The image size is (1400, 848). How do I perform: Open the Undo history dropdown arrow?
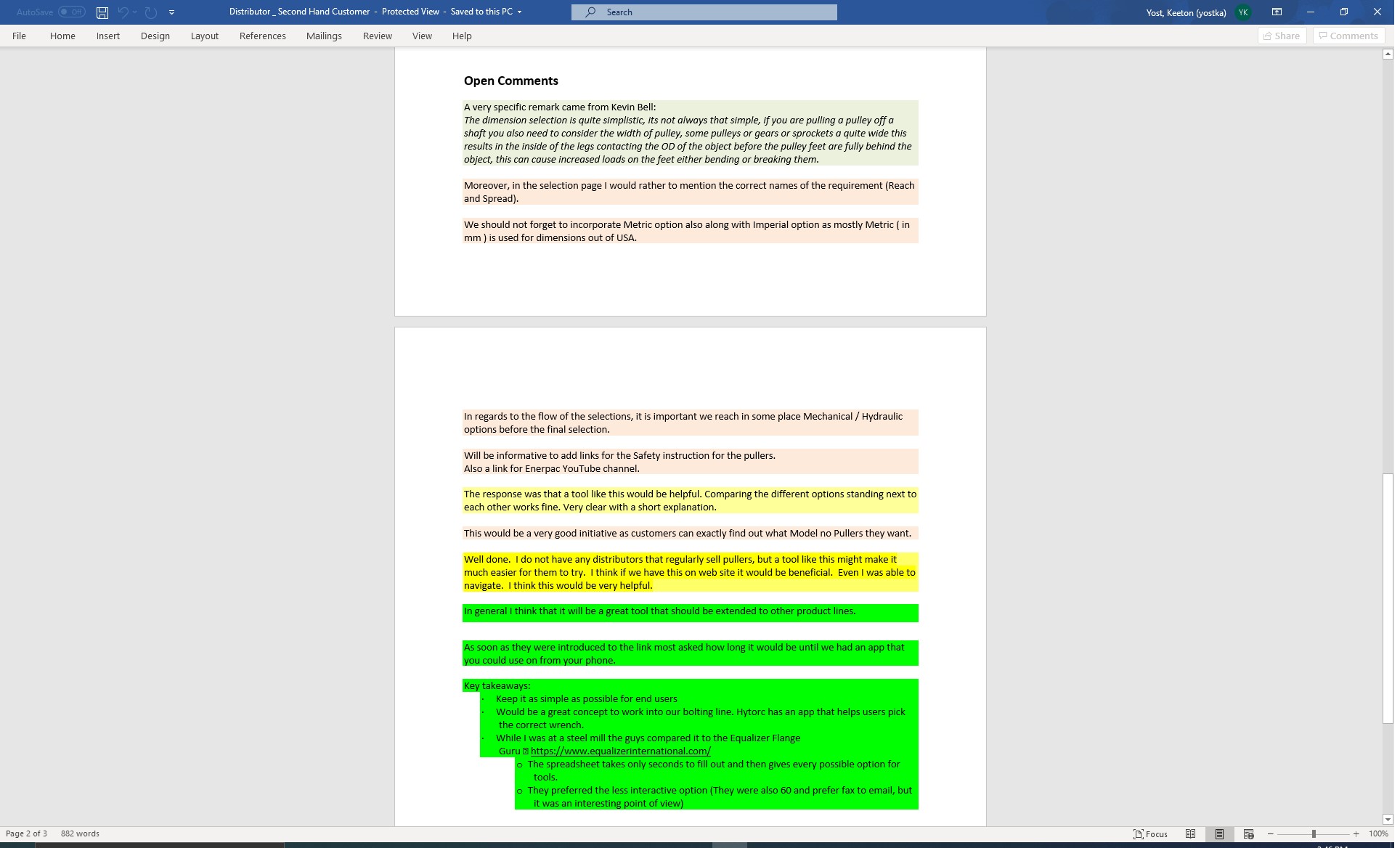click(134, 12)
